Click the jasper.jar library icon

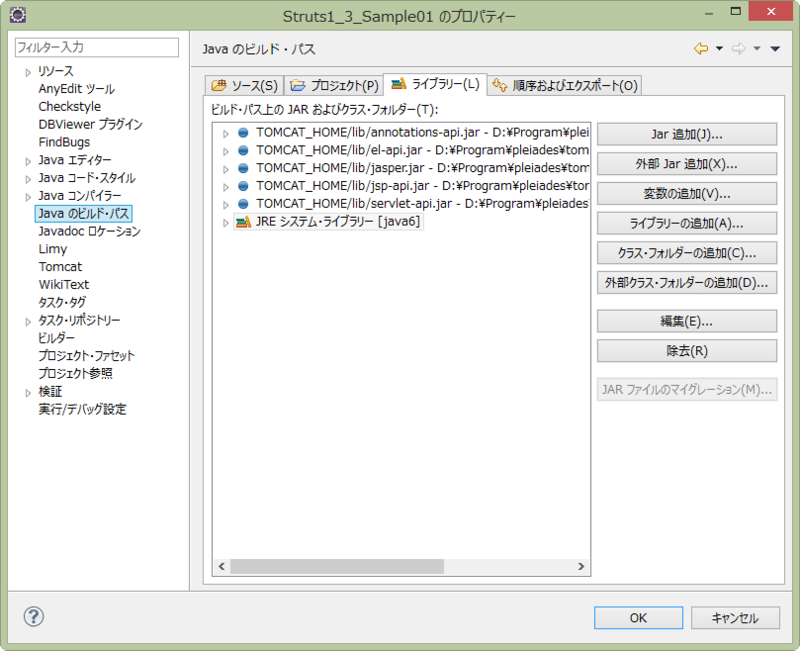243,168
